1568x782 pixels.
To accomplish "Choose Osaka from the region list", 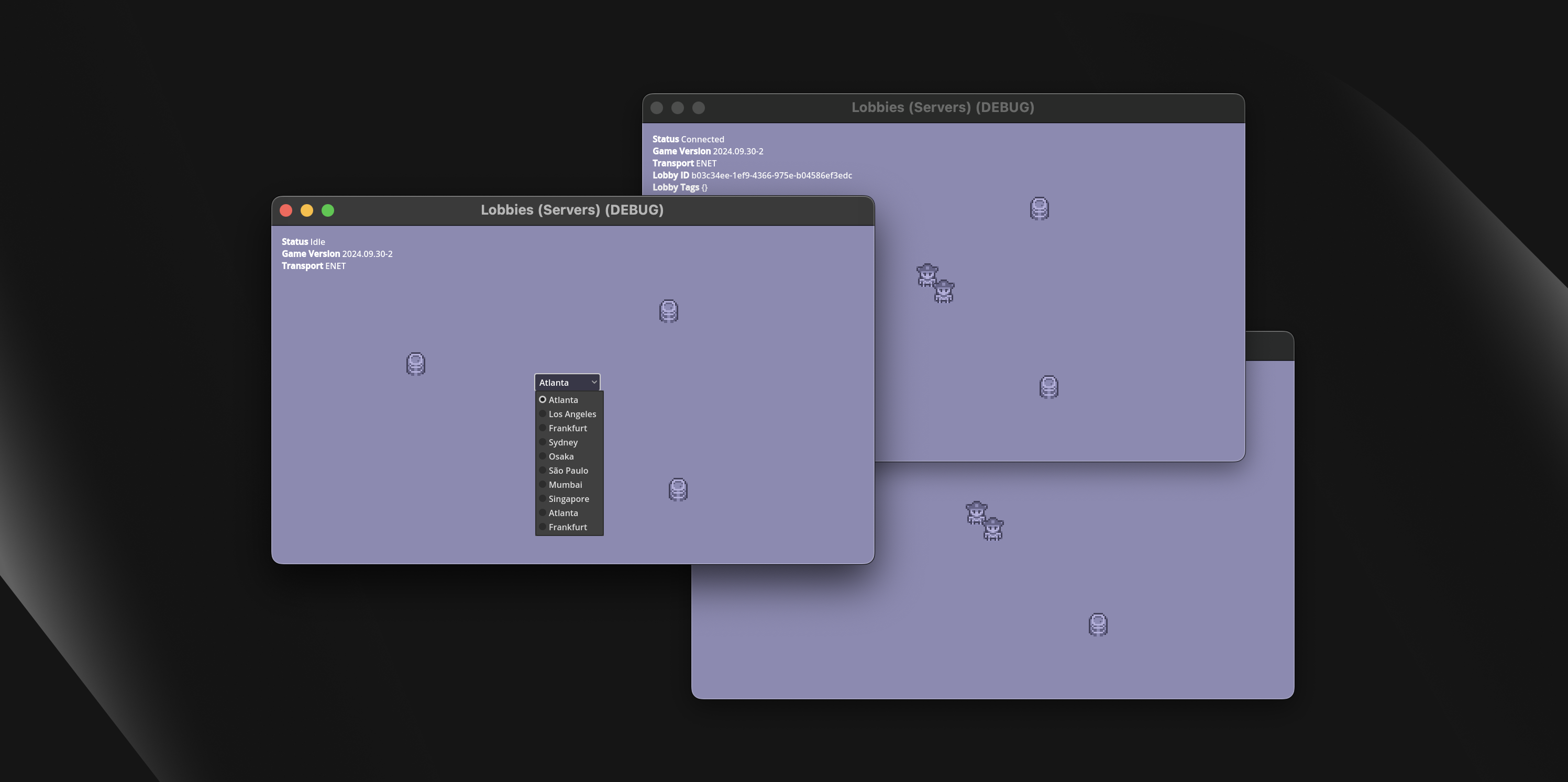I will coord(560,456).
